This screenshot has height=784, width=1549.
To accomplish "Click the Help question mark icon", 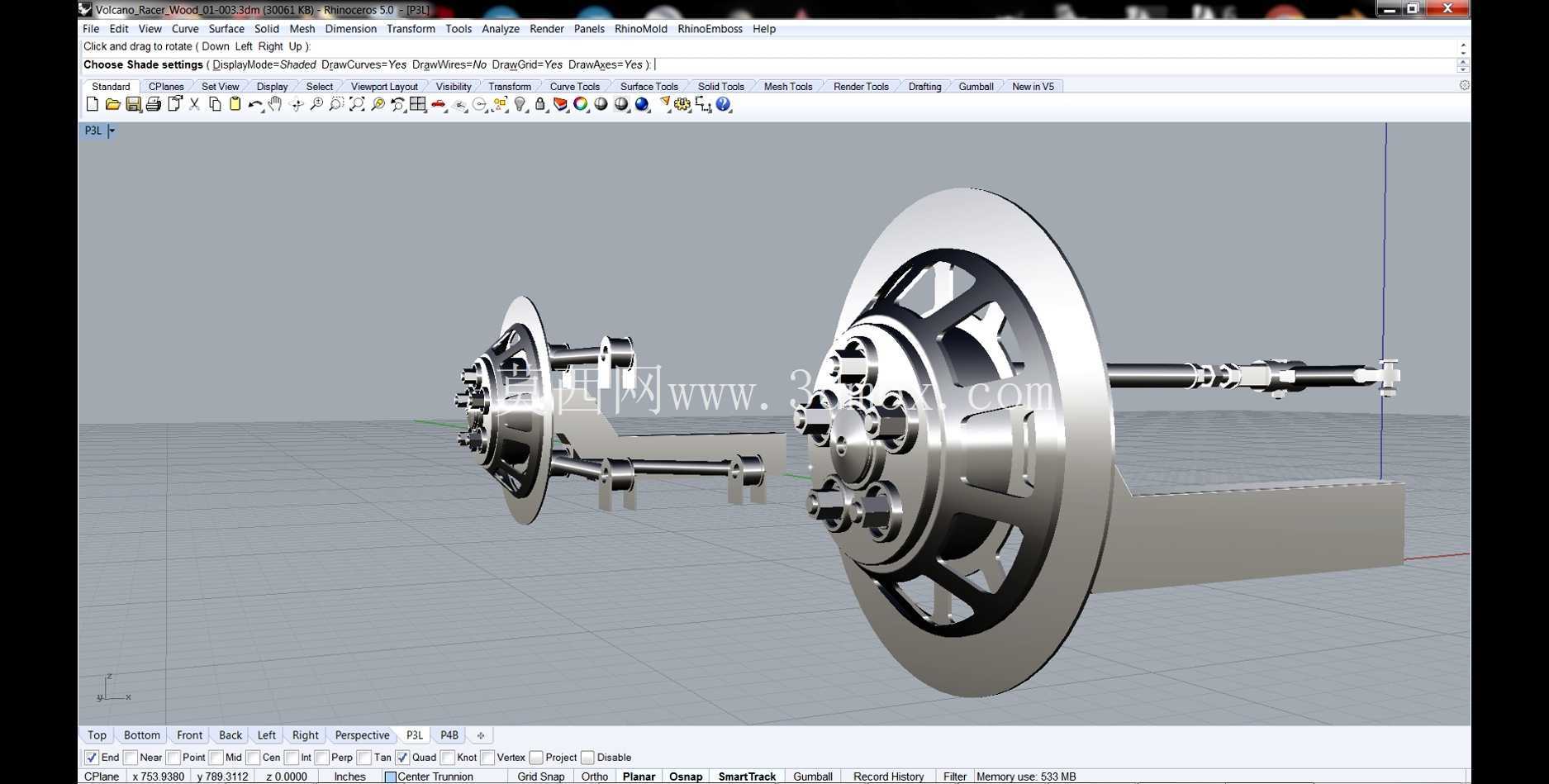I will pyautogui.click(x=724, y=104).
